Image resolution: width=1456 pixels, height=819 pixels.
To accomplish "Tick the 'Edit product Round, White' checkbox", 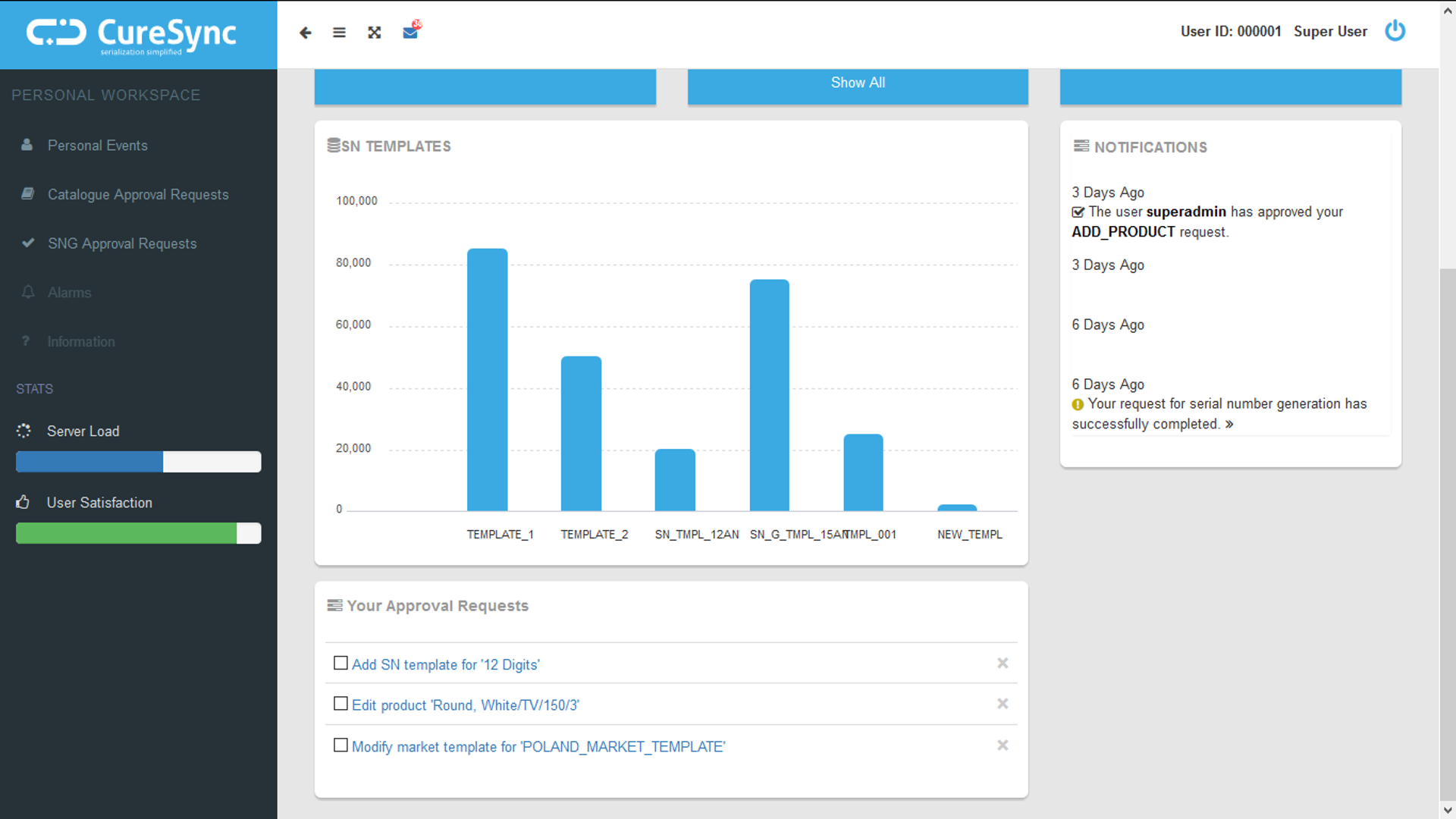I will click(341, 704).
